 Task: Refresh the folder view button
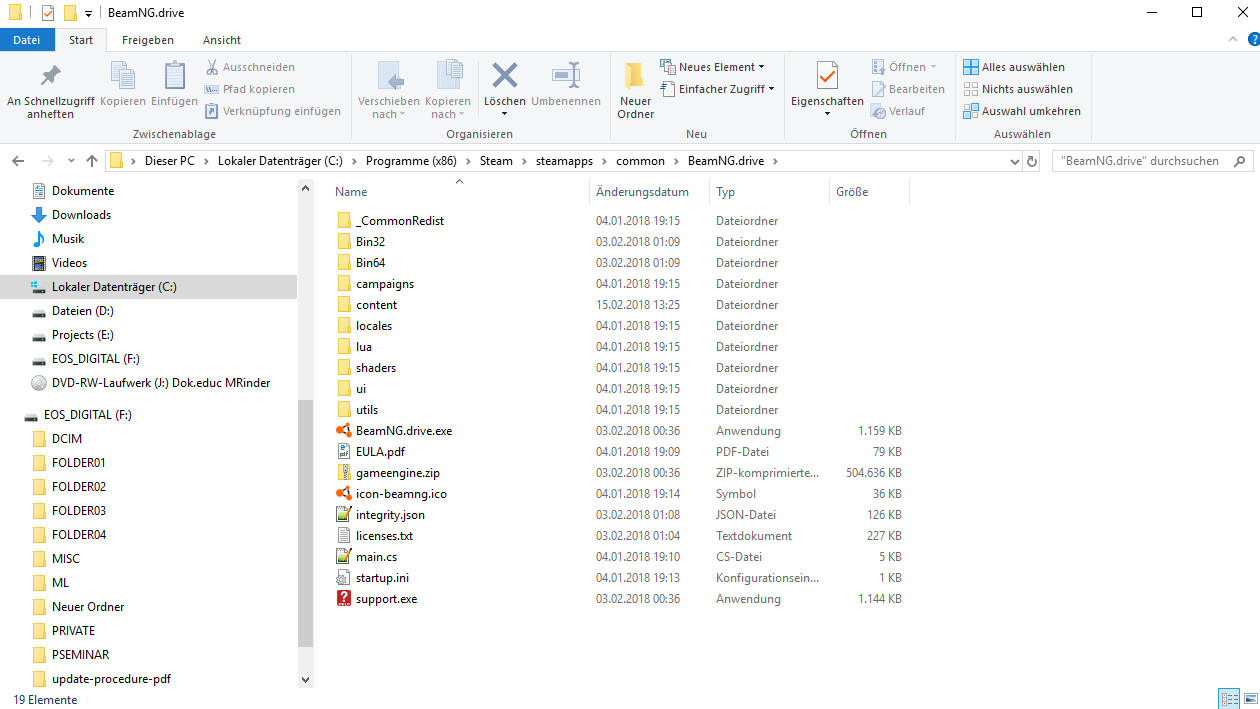tap(1033, 161)
